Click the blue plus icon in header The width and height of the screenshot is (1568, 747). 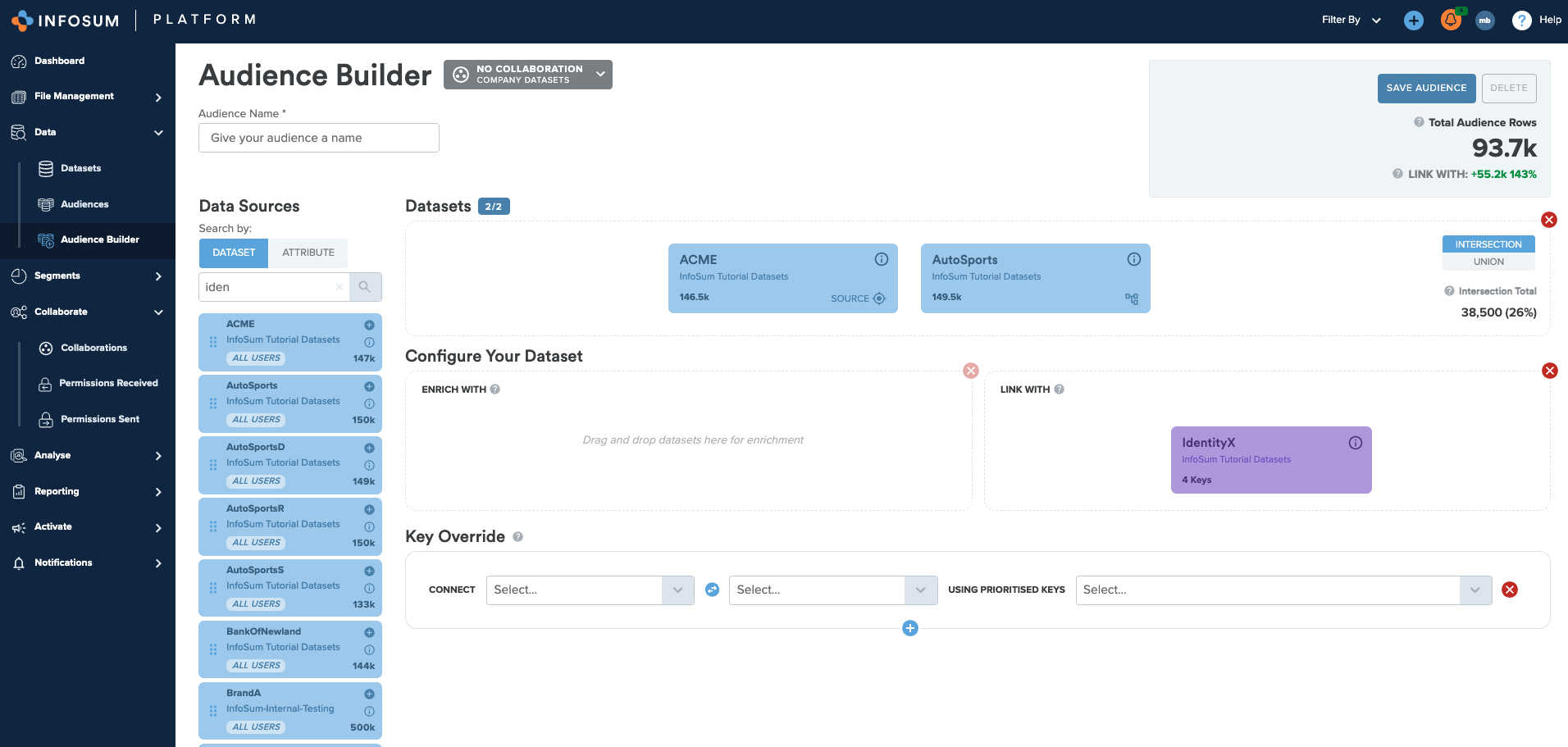[1414, 20]
